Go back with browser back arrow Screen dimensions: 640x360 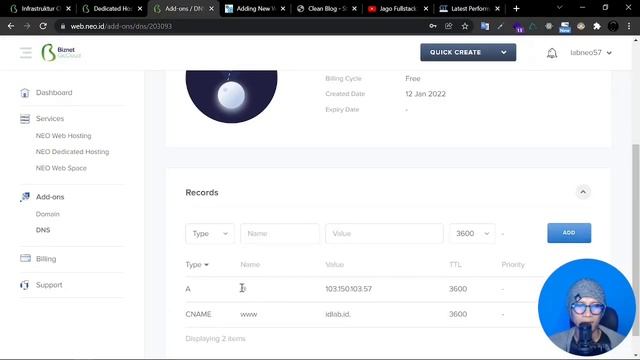[x=11, y=26]
